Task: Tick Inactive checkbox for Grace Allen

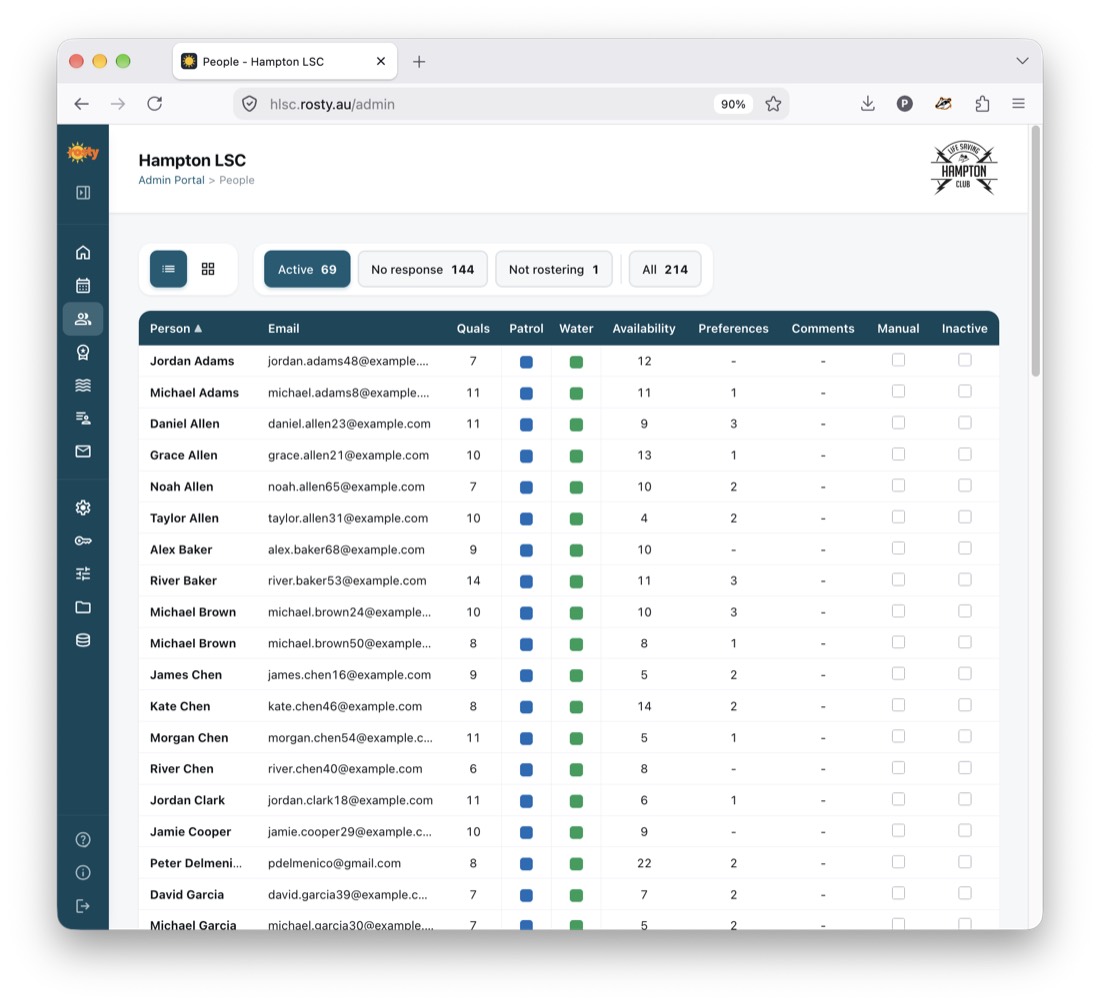Action: [965, 454]
